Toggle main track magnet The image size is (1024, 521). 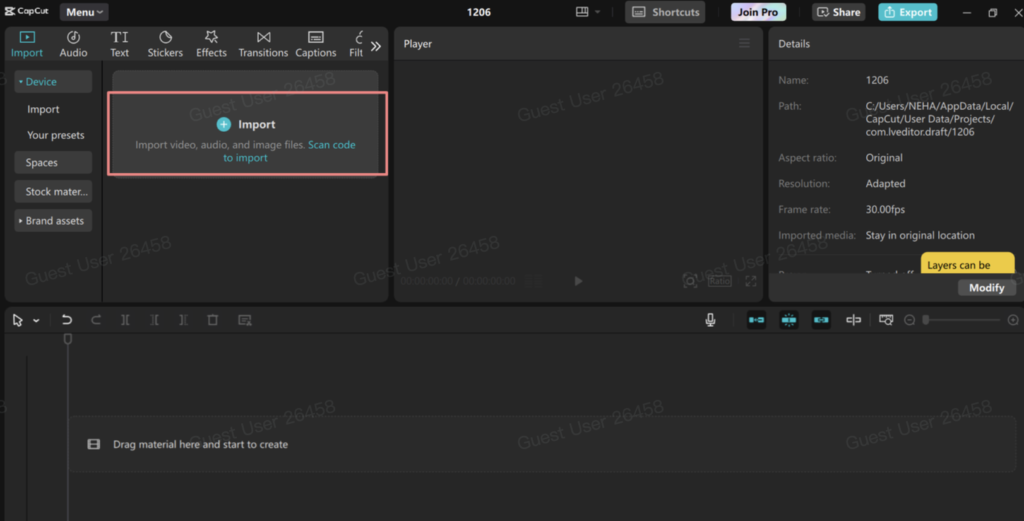(x=756, y=320)
